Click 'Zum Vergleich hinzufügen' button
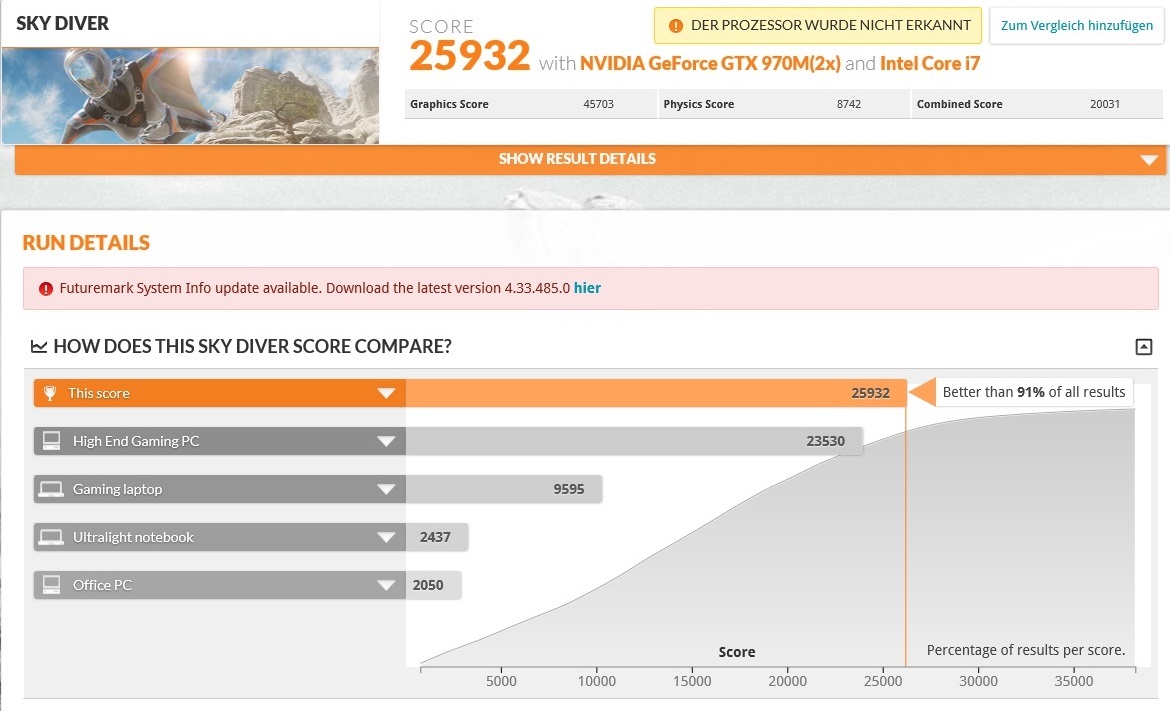The height and width of the screenshot is (711, 1170). (1076, 25)
